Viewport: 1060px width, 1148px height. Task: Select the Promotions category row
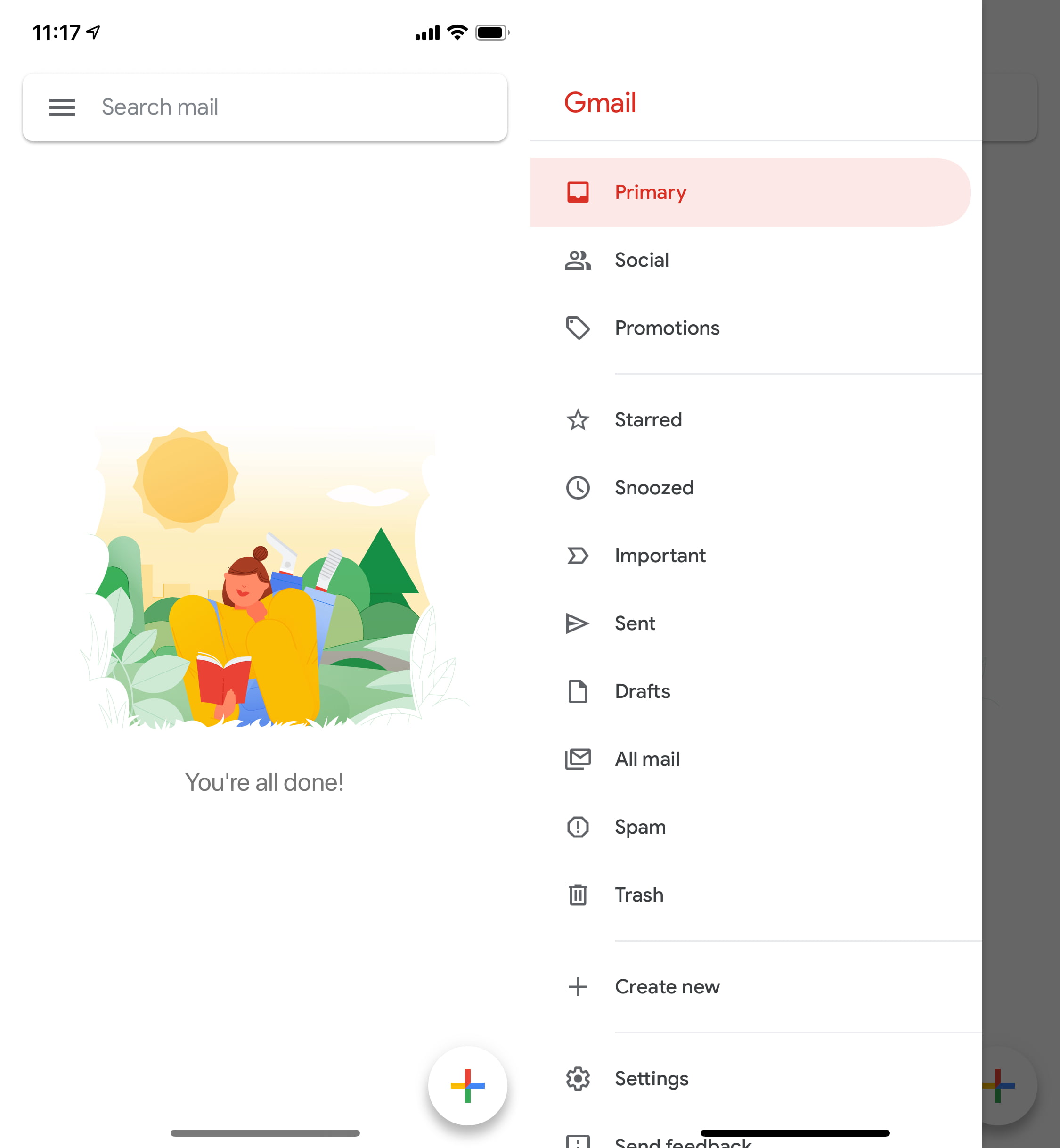coord(667,328)
